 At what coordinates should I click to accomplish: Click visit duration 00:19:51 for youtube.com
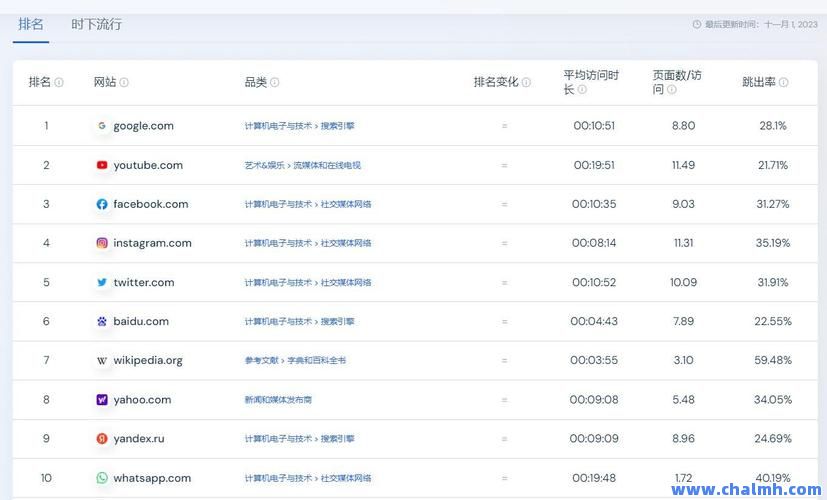594,165
